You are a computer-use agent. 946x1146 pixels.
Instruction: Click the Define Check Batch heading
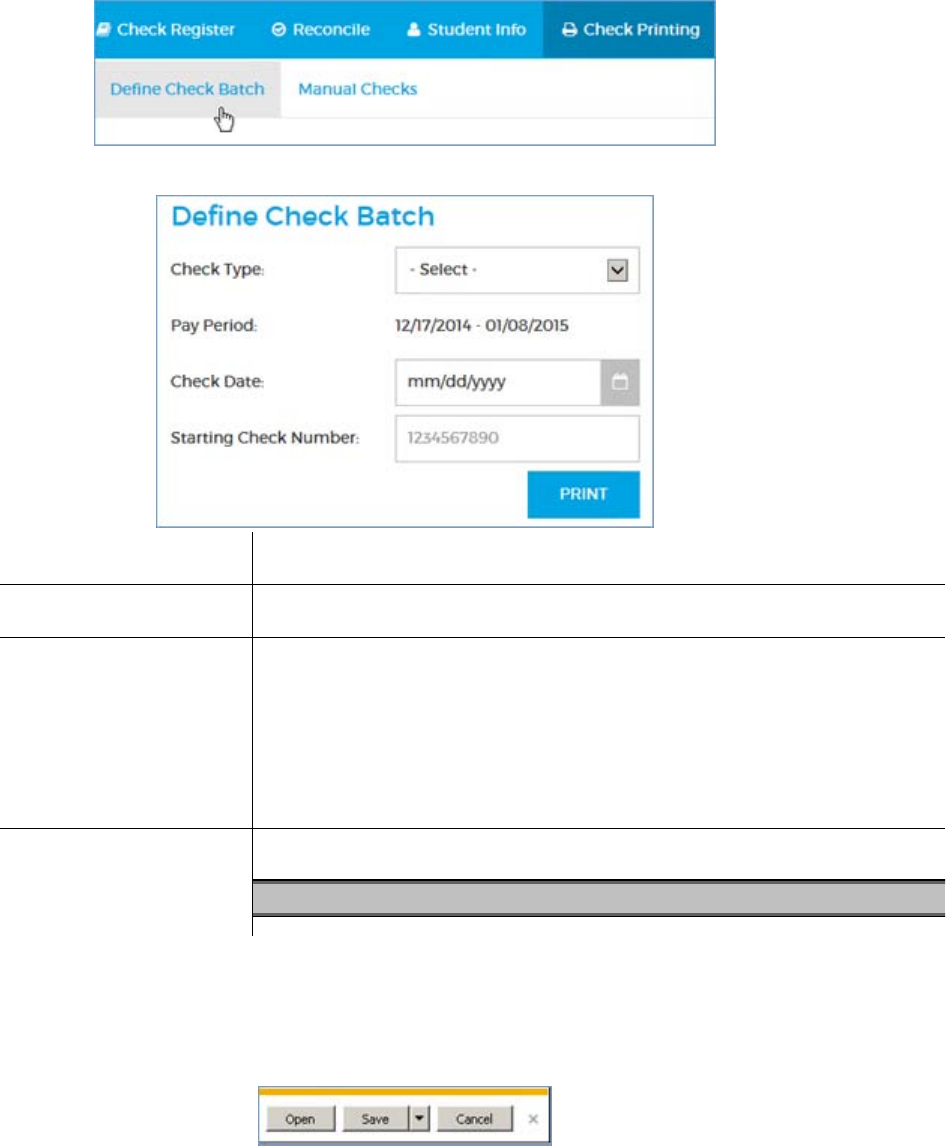tap(303, 216)
